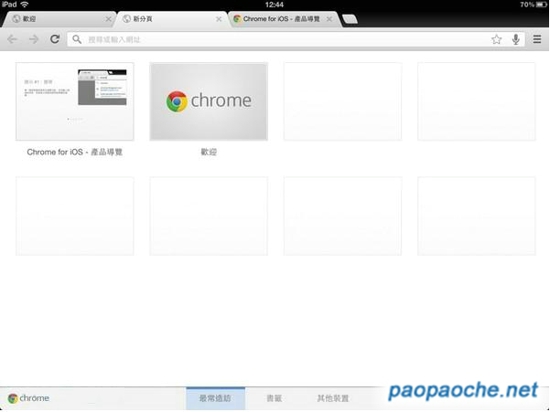Tap the Chrome logo in bottom bar

[28, 398]
